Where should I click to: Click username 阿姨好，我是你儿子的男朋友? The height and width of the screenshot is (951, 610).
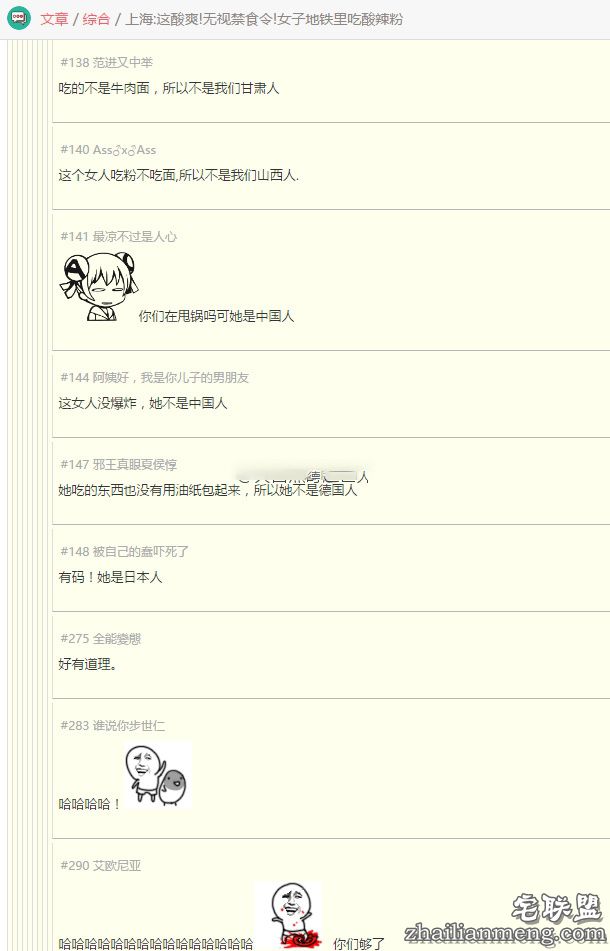click(170, 377)
